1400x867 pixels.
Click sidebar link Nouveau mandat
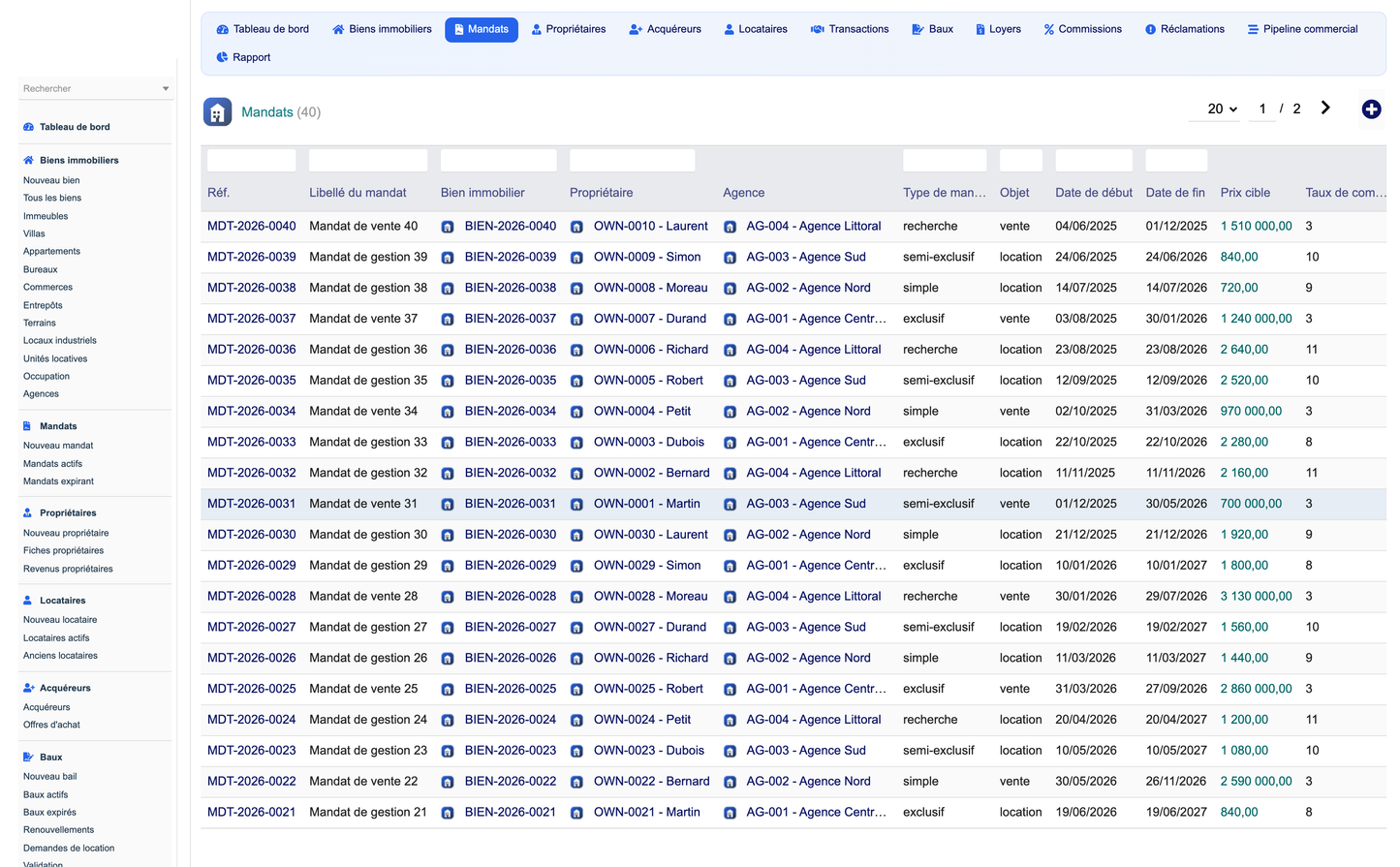coord(58,446)
